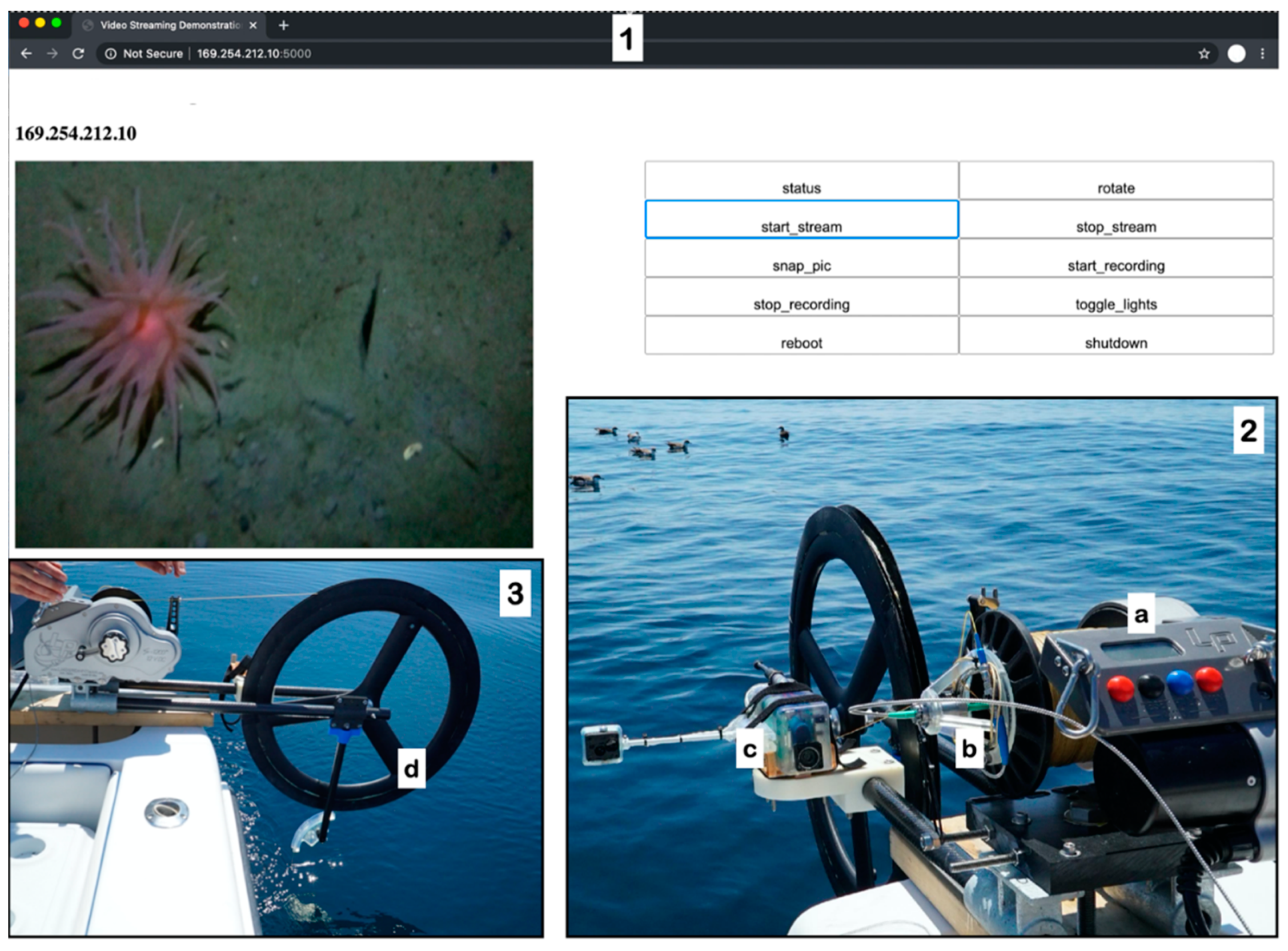Click the stop_stream button
Screen dimensions: 1288x951
click(x=1115, y=219)
